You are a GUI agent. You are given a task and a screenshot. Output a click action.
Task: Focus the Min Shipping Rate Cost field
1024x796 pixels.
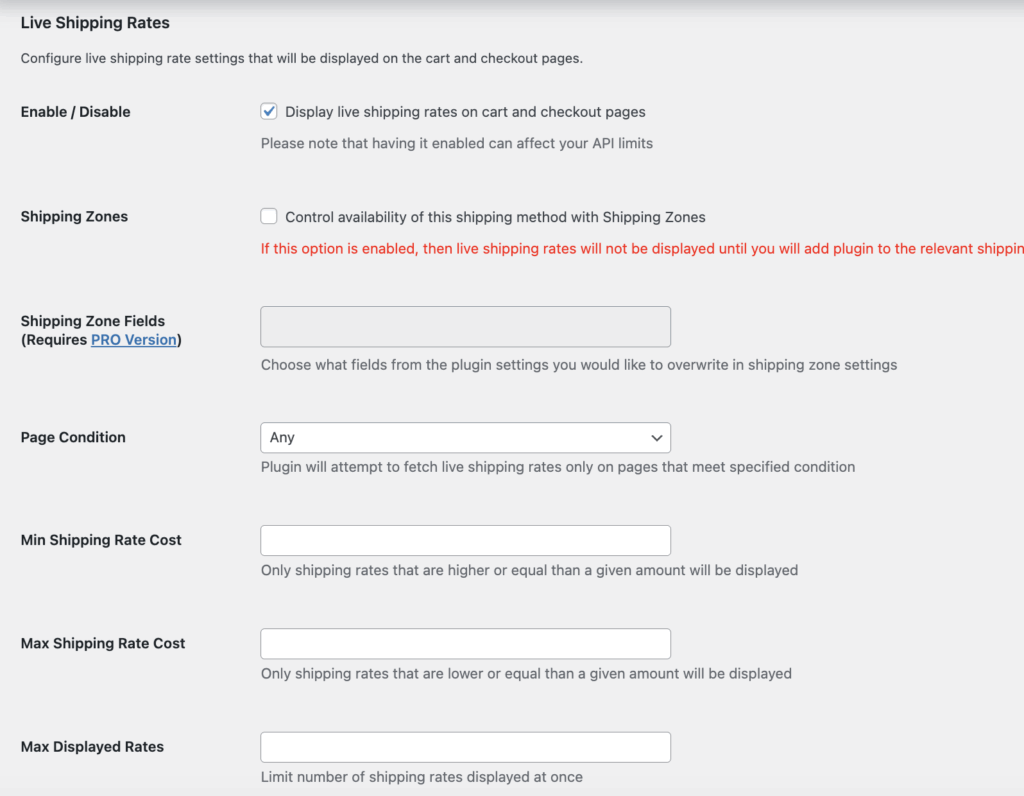(465, 541)
